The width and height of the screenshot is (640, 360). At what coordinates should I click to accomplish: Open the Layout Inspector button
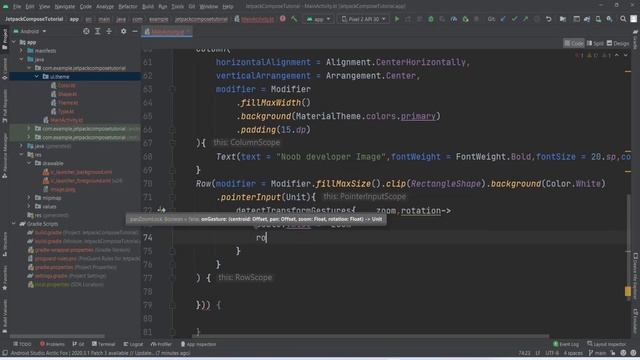[x=607, y=344]
